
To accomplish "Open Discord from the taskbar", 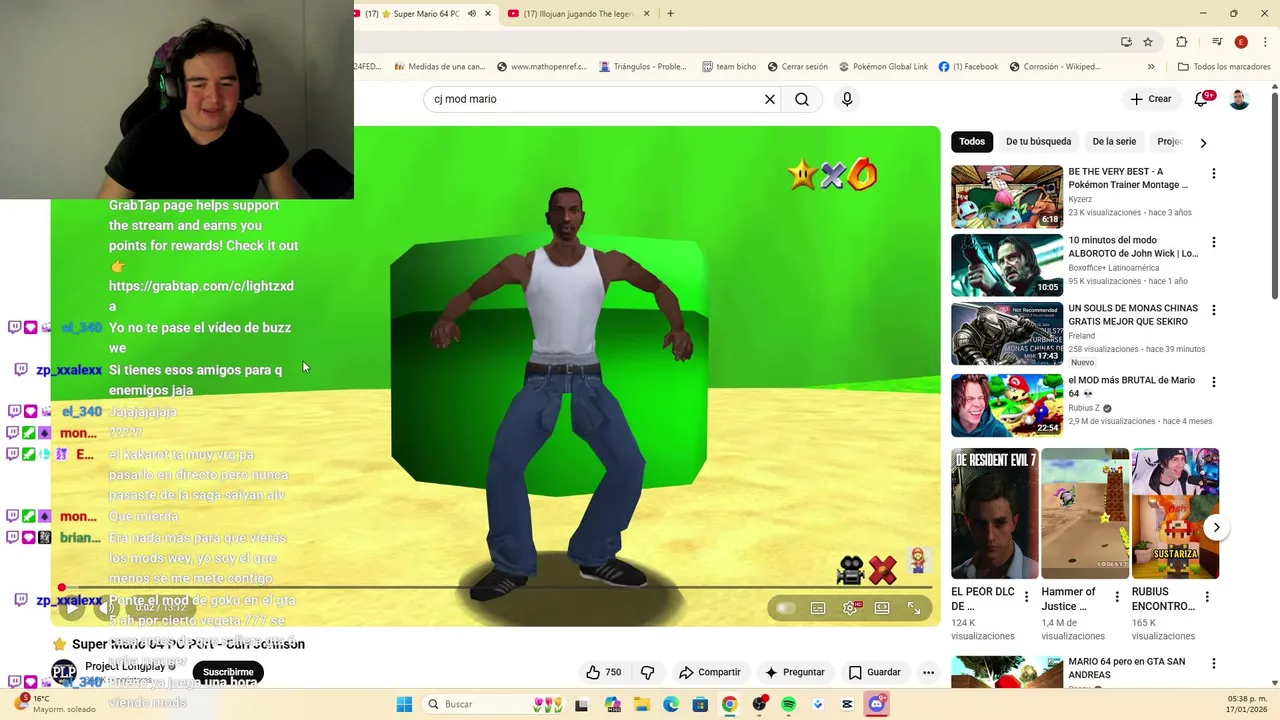I will pos(877,704).
